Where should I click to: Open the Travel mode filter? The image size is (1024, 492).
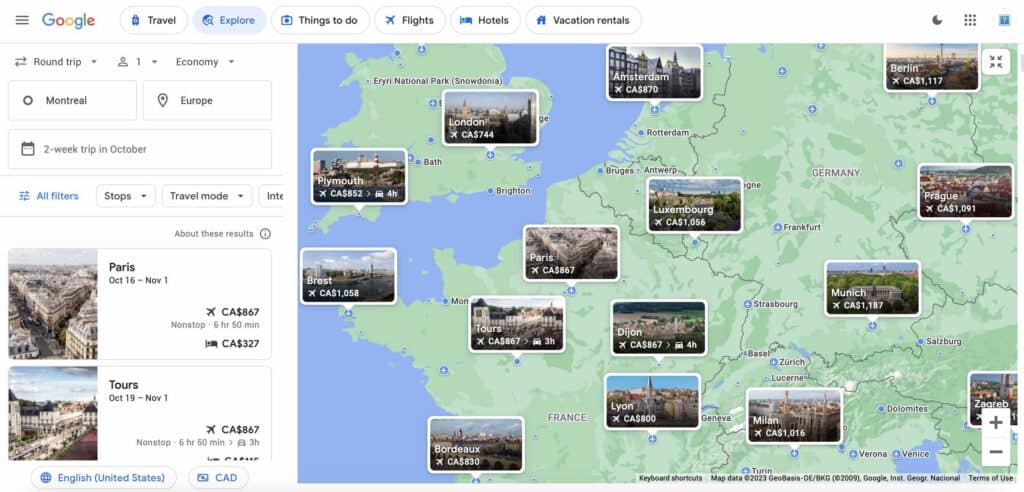pyautogui.click(x=207, y=196)
